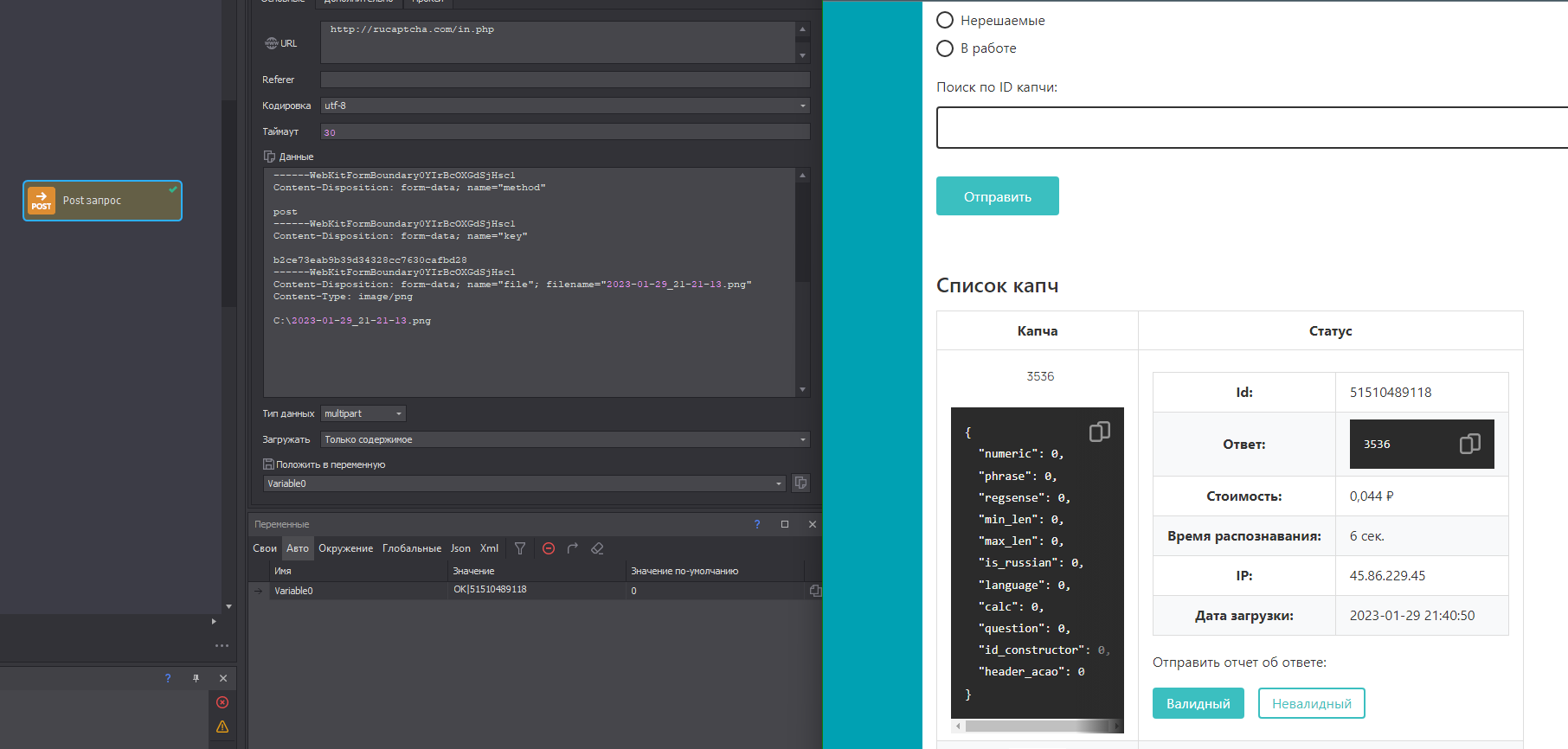Viewport: 1568px width, 749px height.
Task: Click the Variable0 value OK|51510489118
Action: 490,590
